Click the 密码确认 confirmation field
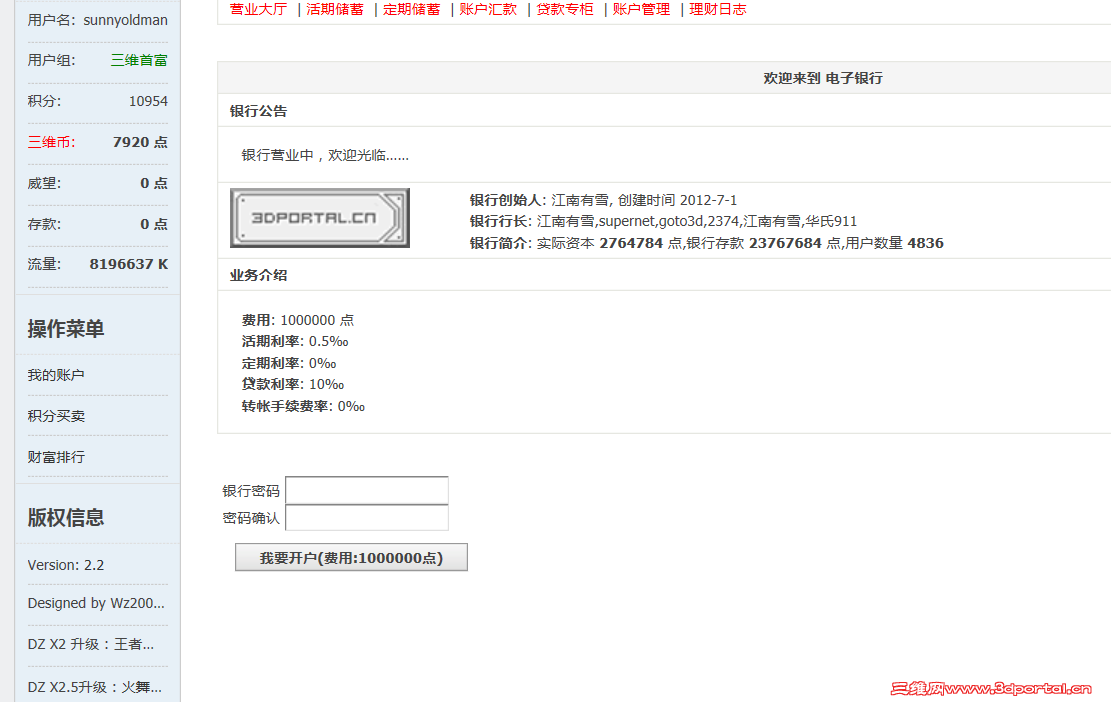This screenshot has width=1111, height=702. (x=366, y=516)
